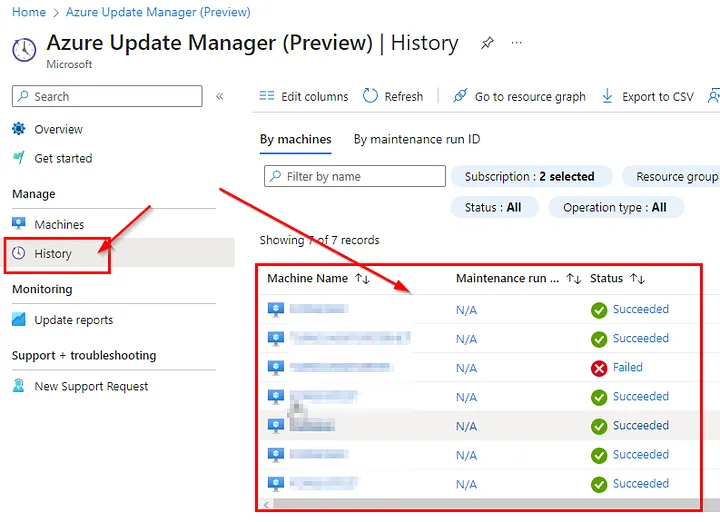The width and height of the screenshot is (720, 522).
Task: Export records using Export to CSV
Action: tap(647, 97)
